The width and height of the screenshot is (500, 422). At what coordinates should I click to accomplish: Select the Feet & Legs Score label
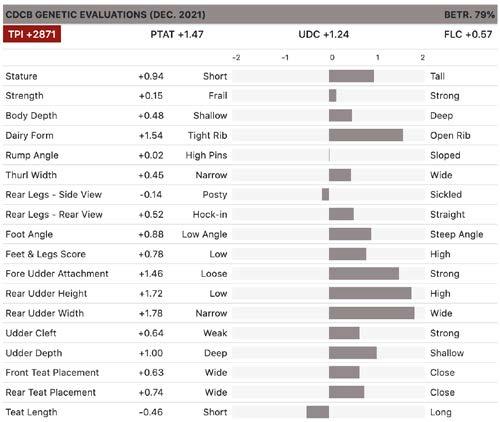pos(46,254)
